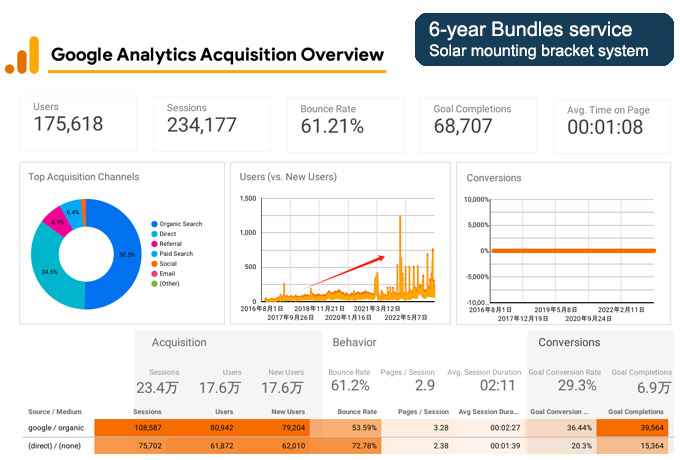Click pages per session cell 3.28

pyautogui.click(x=441, y=428)
